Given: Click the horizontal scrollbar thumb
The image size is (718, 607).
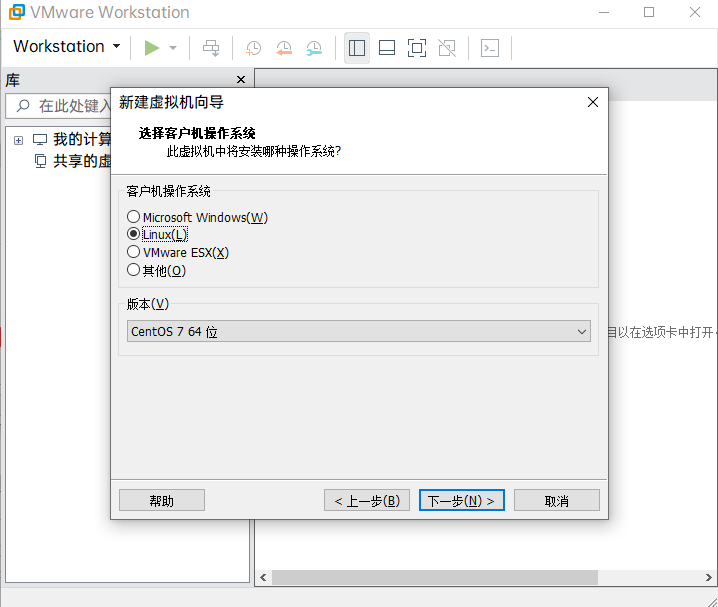Looking at the screenshot, I should click(435, 577).
